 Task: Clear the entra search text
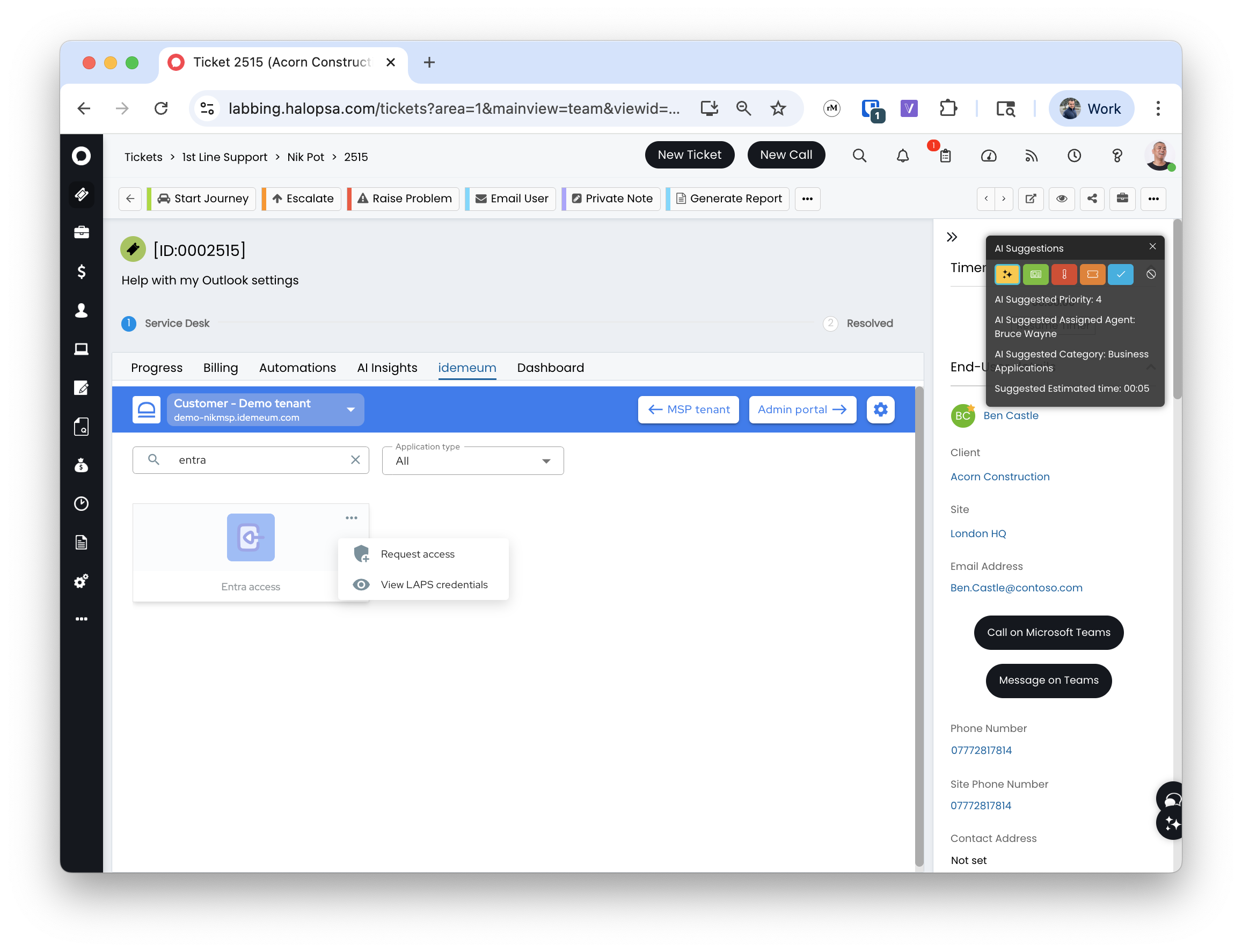355,459
